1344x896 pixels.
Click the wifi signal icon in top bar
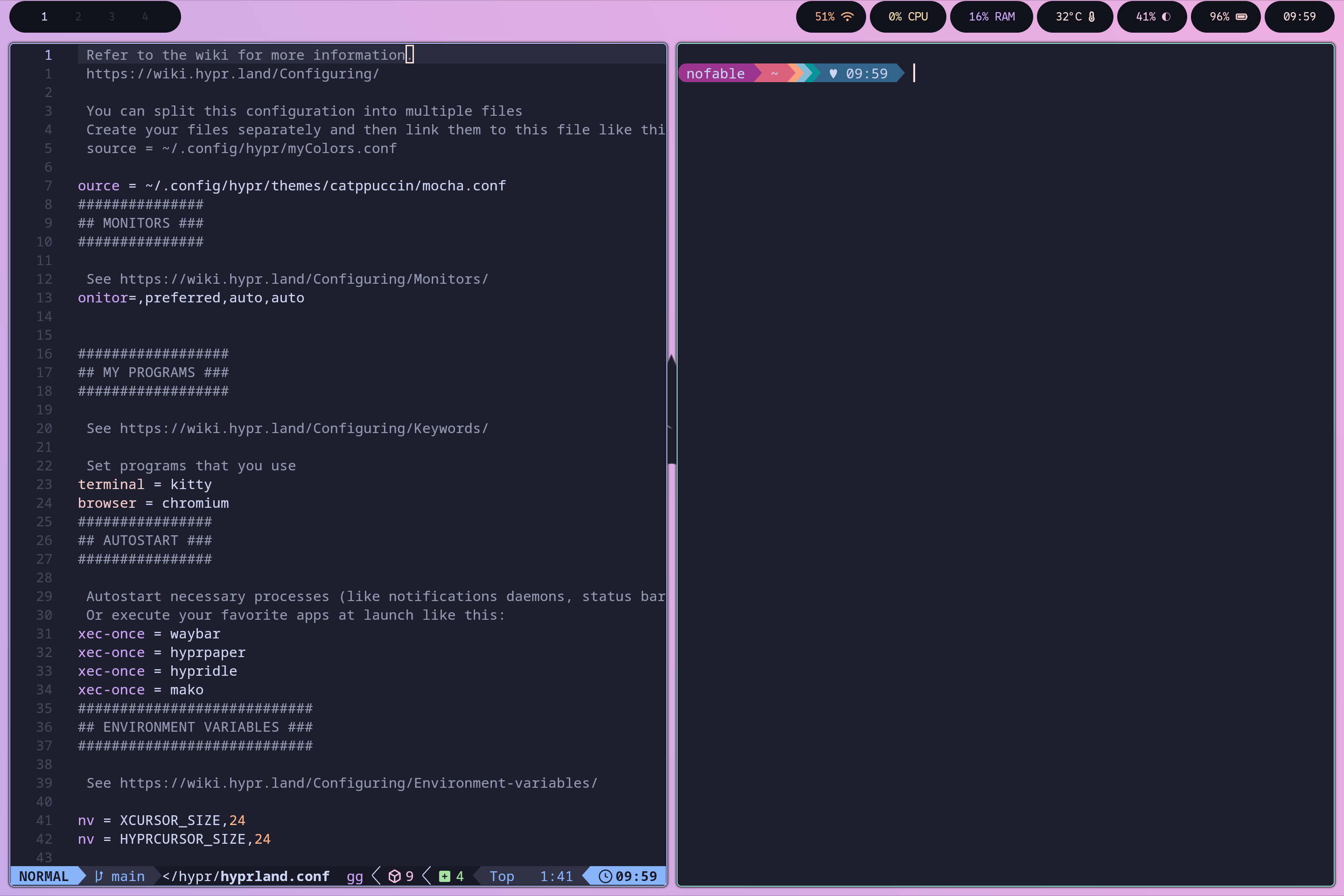(847, 17)
